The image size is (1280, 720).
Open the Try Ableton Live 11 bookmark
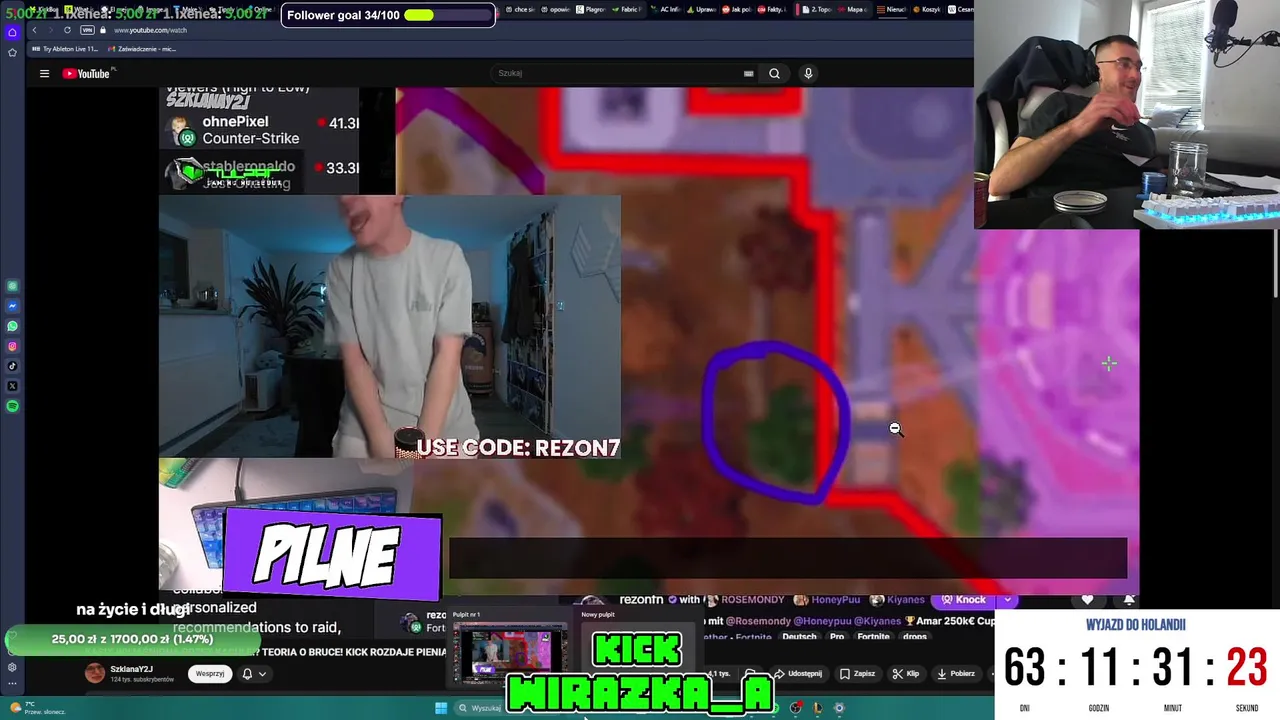67,48
